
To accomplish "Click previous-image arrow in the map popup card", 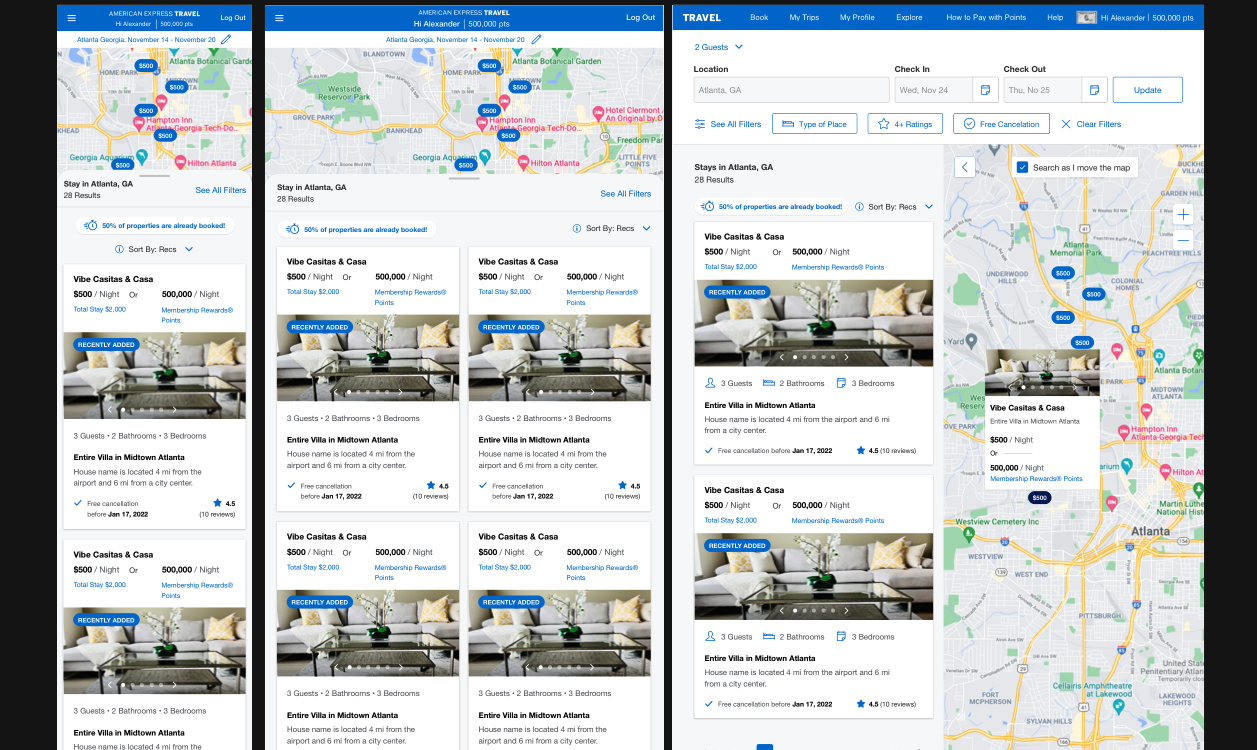I will tap(1010, 387).
